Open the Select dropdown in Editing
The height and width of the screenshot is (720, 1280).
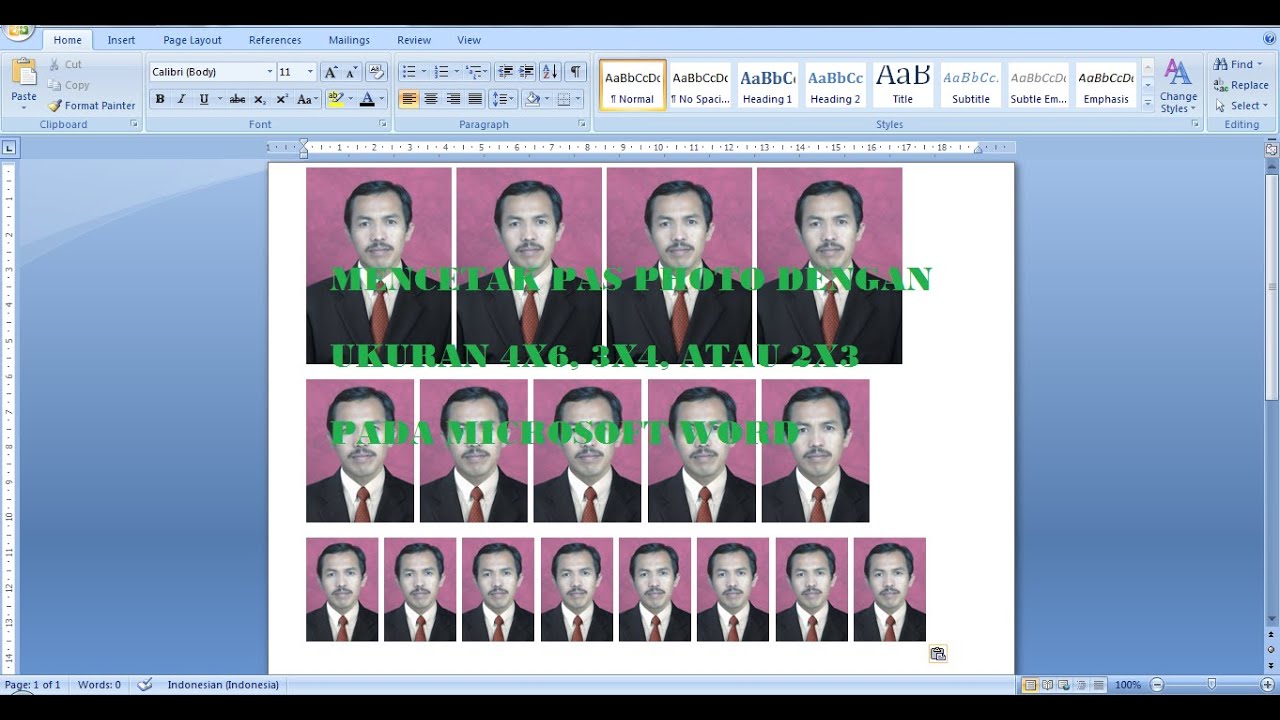pos(1241,106)
